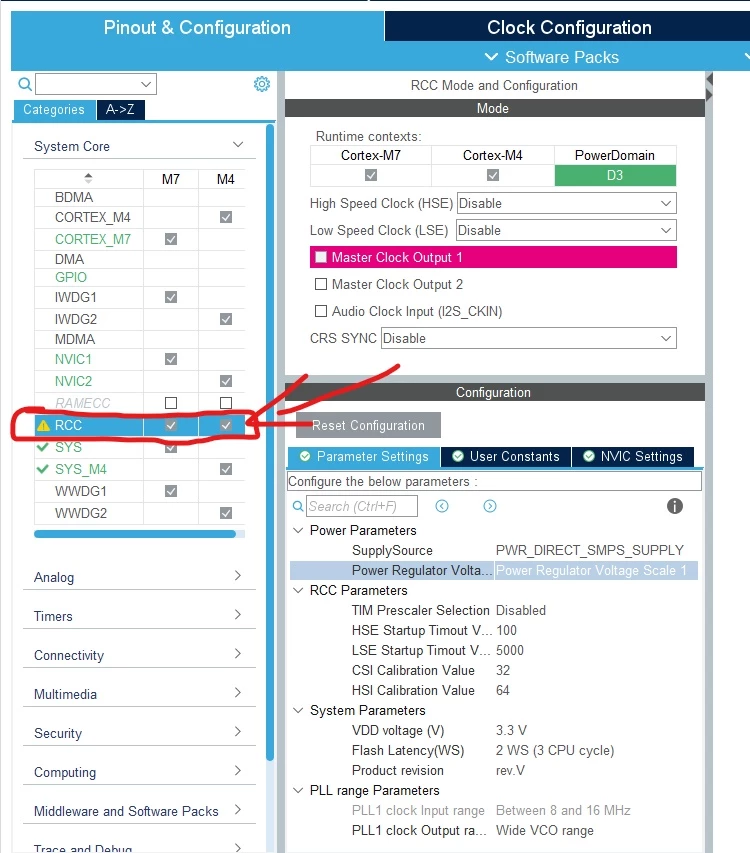Toggle RAMECC checkbox in M7 column
This screenshot has height=853, width=750.
[171, 403]
